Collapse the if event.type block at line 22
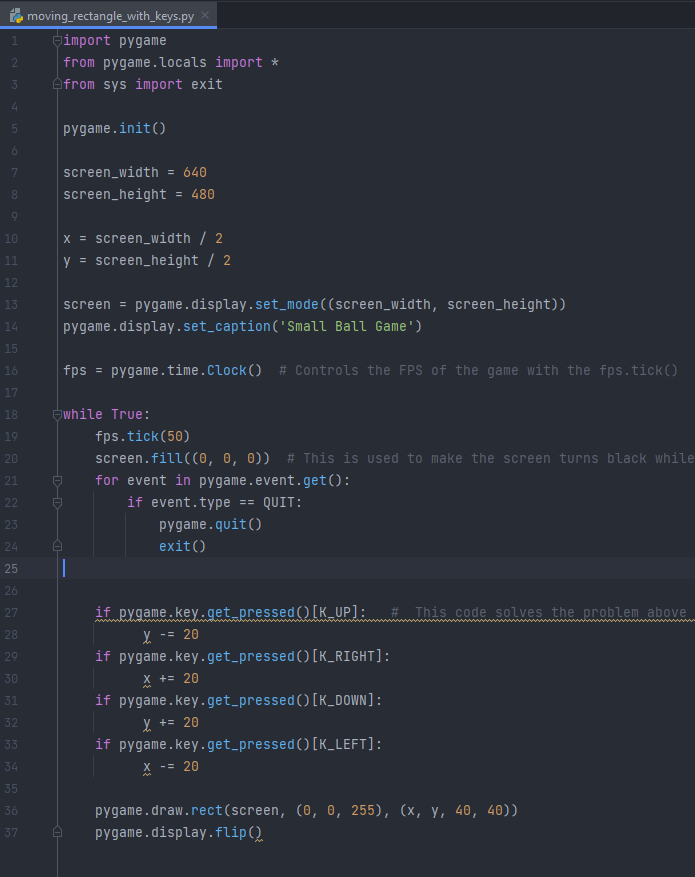This screenshot has height=877, width=695. pyautogui.click(x=57, y=502)
